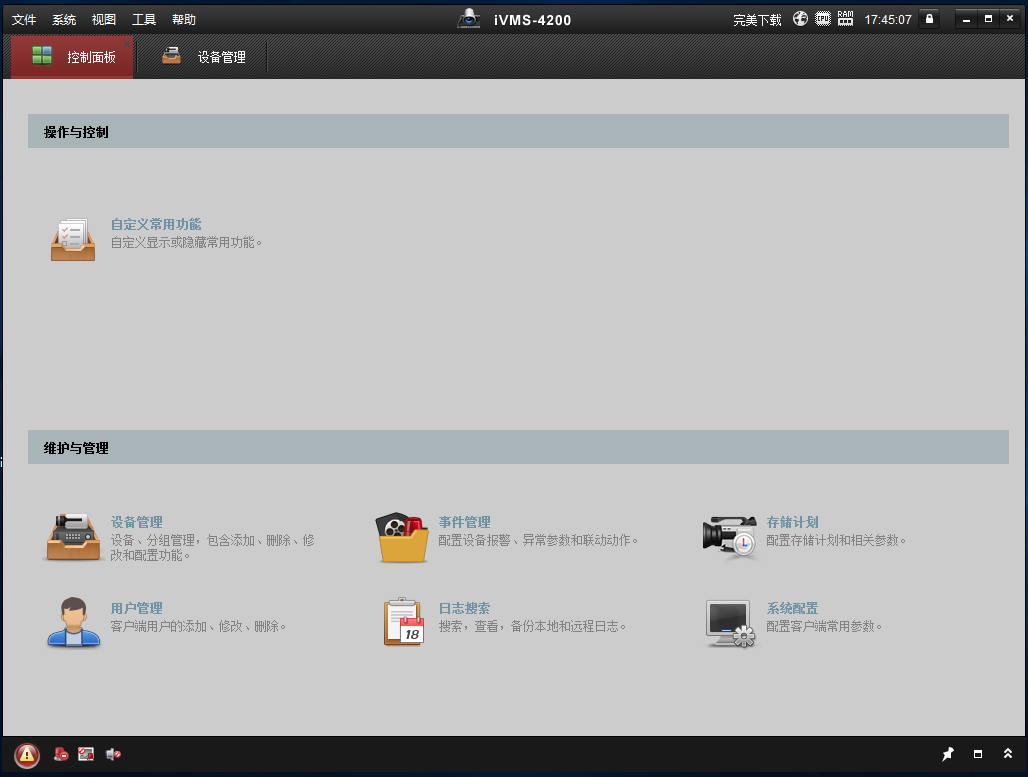The width and height of the screenshot is (1028, 777).
Task: Click the CPU usage icon in title bar
Action: coord(822,18)
